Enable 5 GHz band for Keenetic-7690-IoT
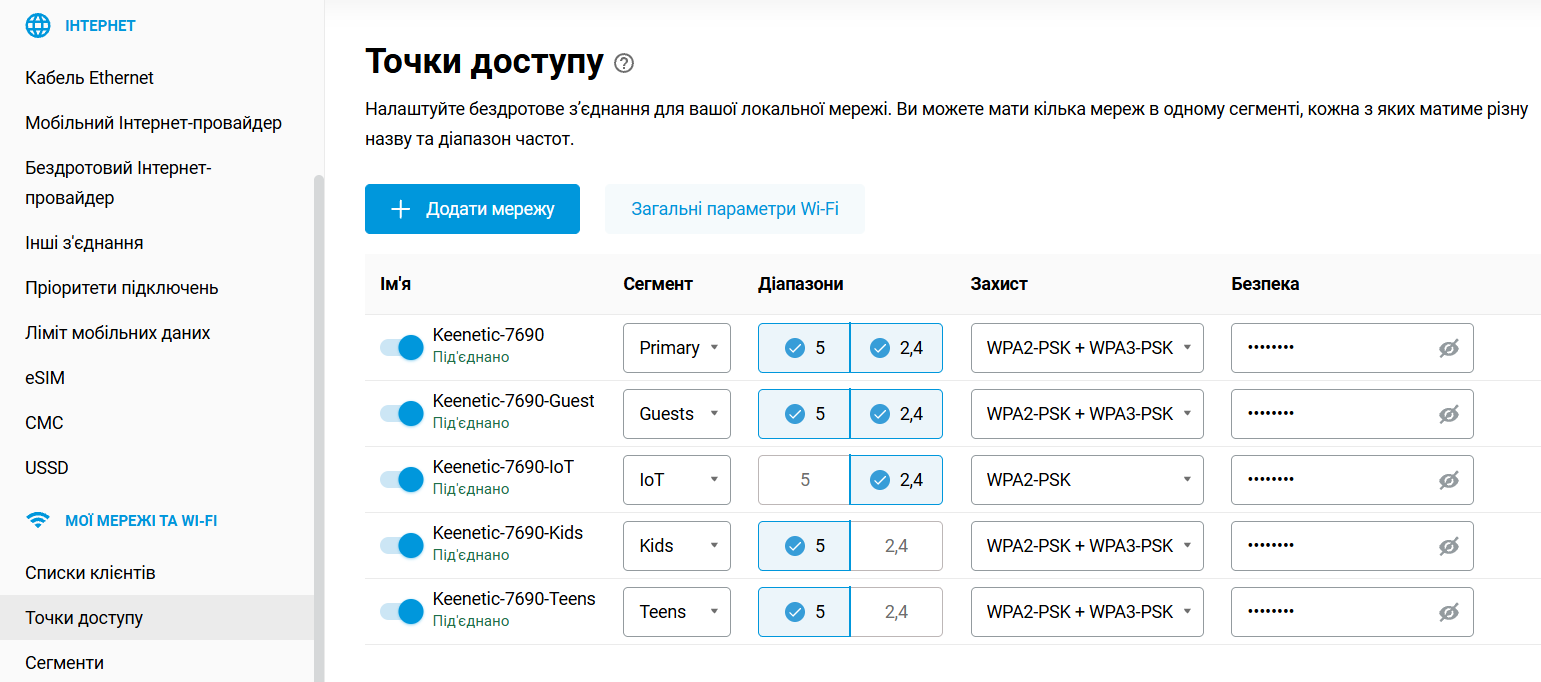The width and height of the screenshot is (1541, 682). 804,480
